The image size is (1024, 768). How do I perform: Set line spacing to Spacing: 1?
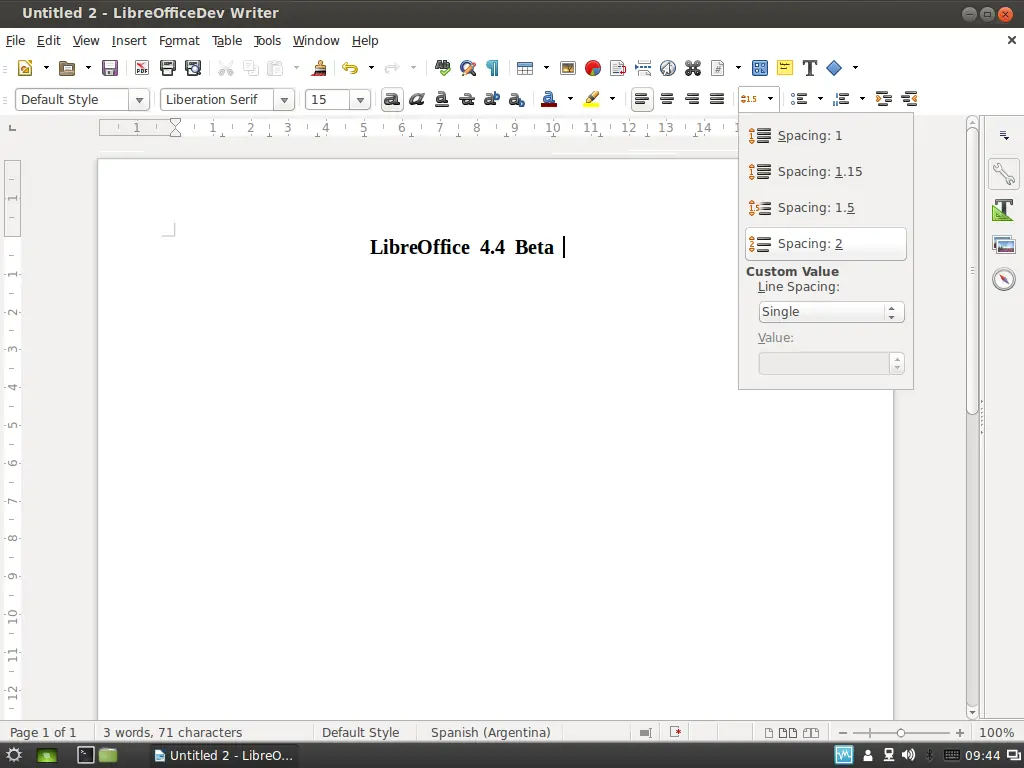[825, 136]
